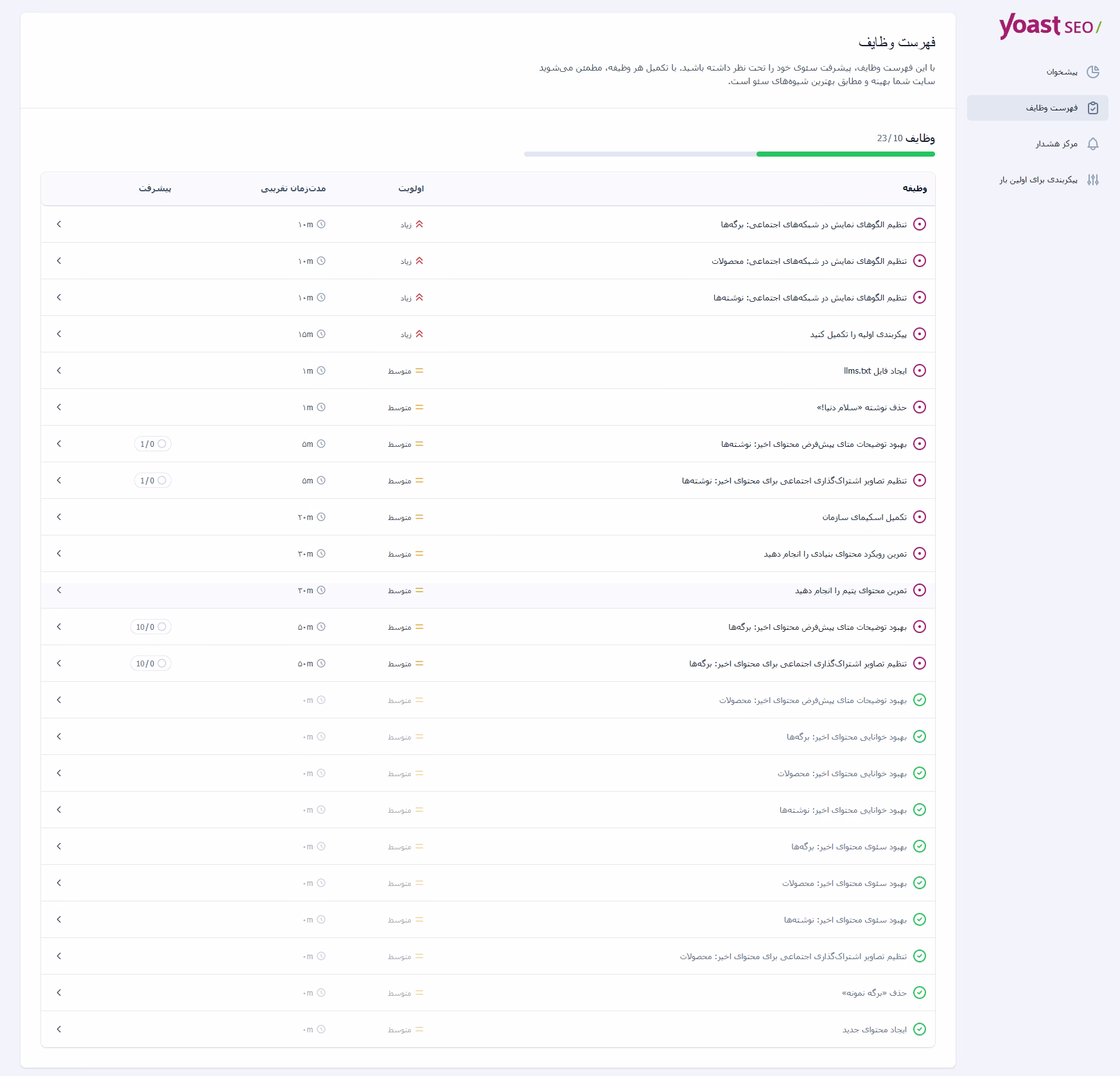
Task: Open chevron of 'تمرین محتوای یتیم را انجام دهید' row
Action: coord(59,590)
